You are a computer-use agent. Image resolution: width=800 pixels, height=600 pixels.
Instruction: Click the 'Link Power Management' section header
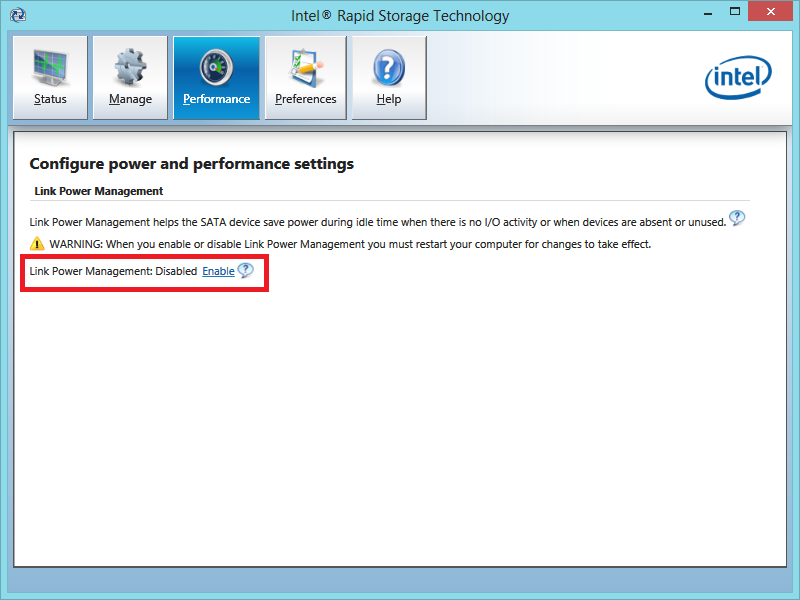(x=98, y=191)
